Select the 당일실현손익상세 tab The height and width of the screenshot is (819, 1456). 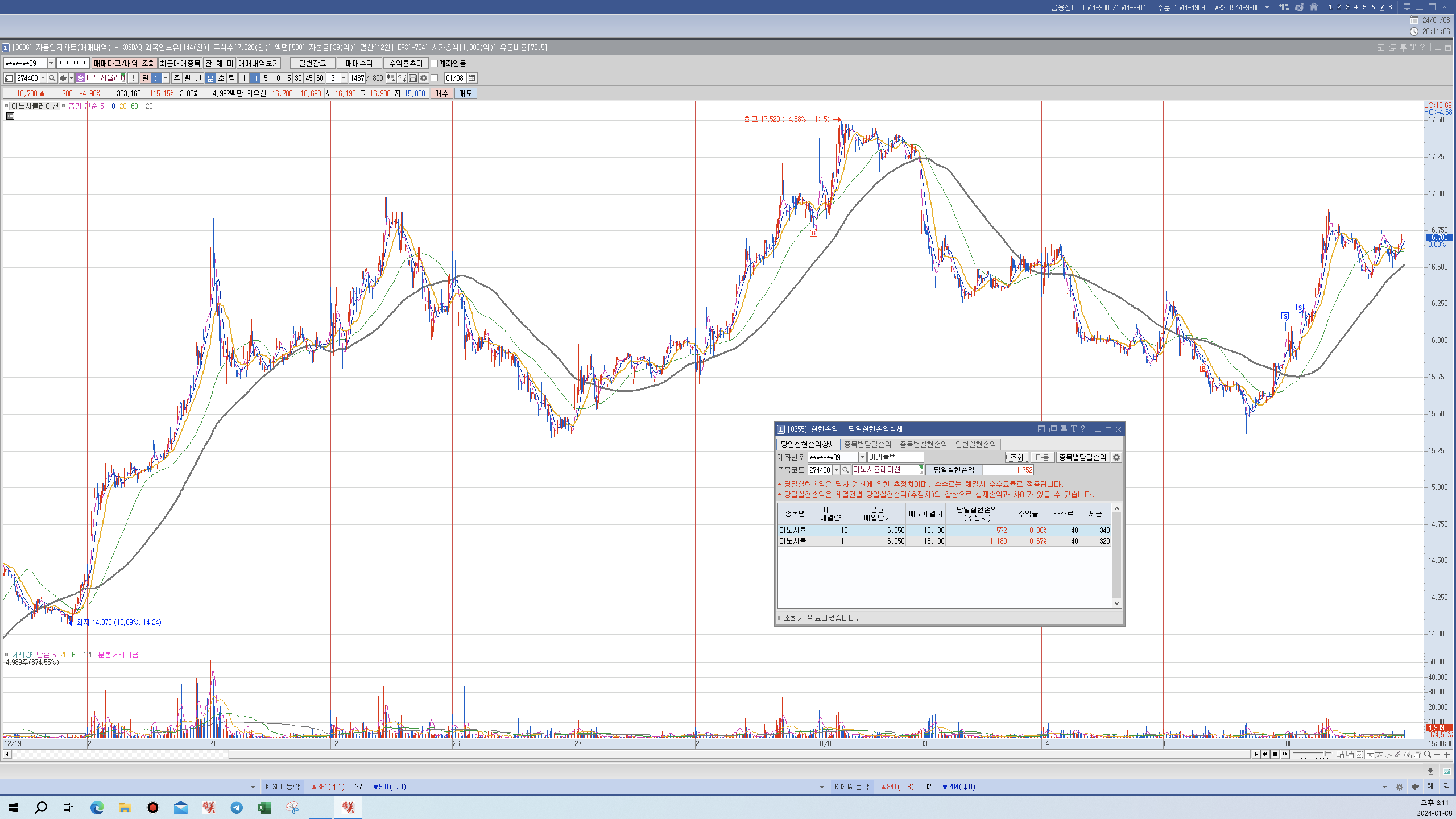point(808,444)
